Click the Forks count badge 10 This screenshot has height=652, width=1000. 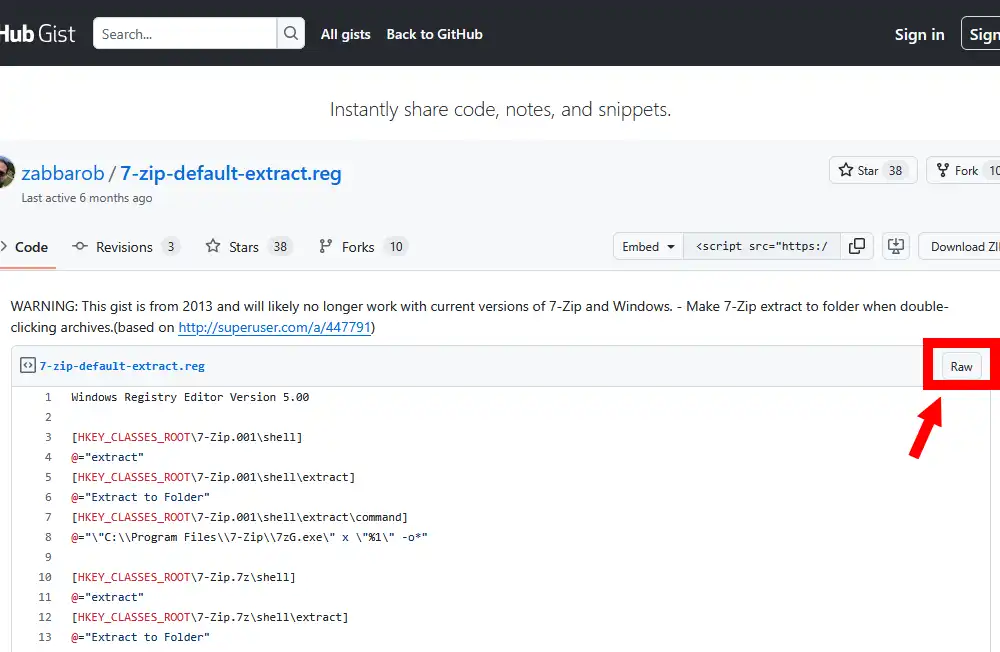tap(396, 246)
